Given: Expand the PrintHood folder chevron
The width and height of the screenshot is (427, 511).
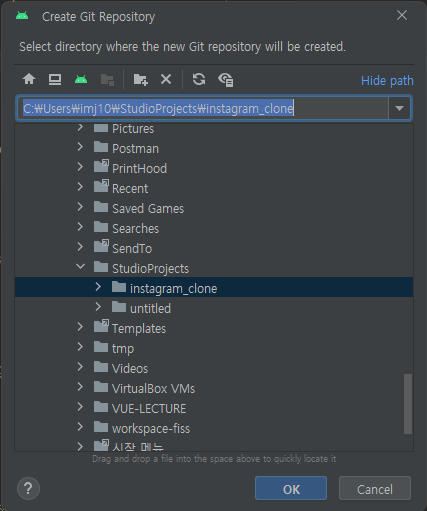Looking at the screenshot, I should pos(80,167).
